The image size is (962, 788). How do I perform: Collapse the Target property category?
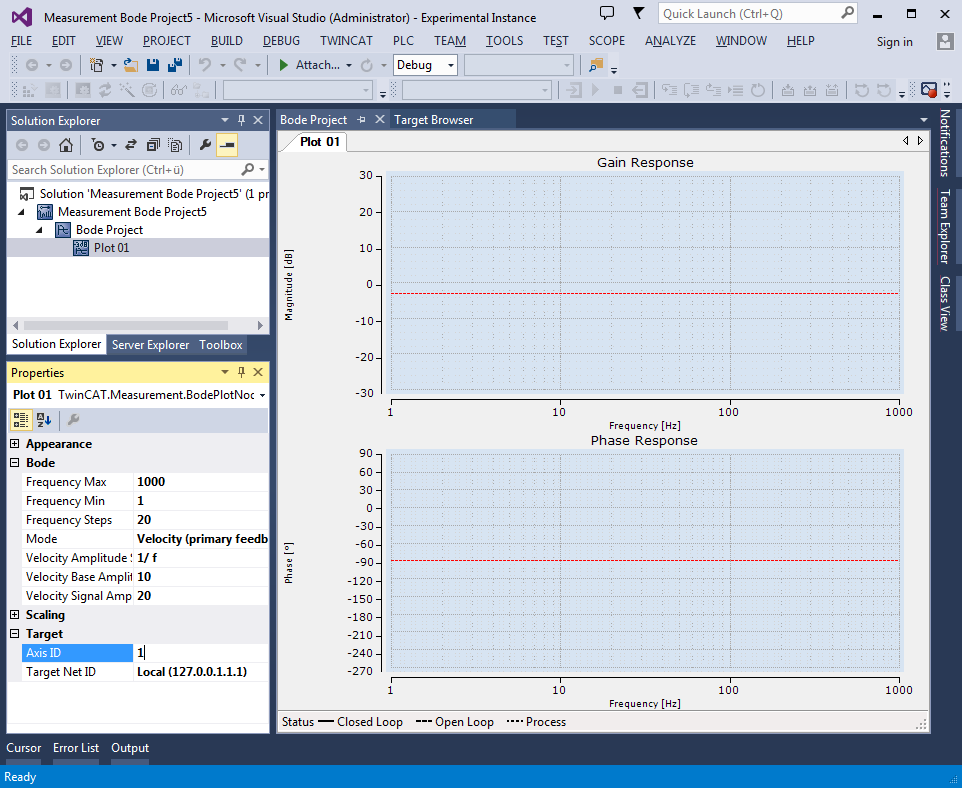click(x=15, y=633)
